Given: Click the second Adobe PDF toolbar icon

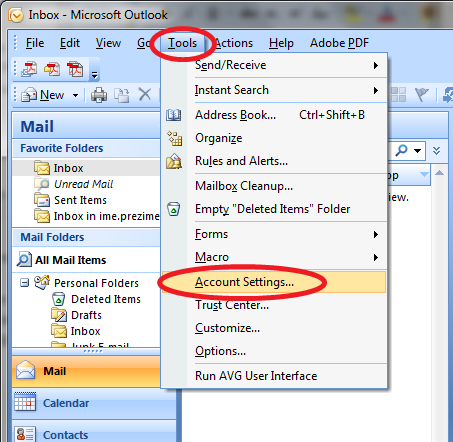Looking at the screenshot, I should tap(52, 69).
